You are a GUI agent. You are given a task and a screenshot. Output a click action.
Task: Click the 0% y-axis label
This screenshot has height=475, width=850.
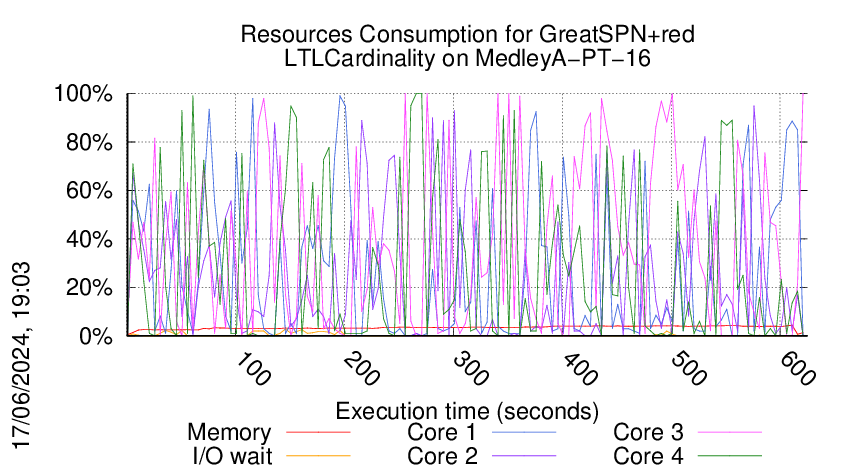coord(95,336)
